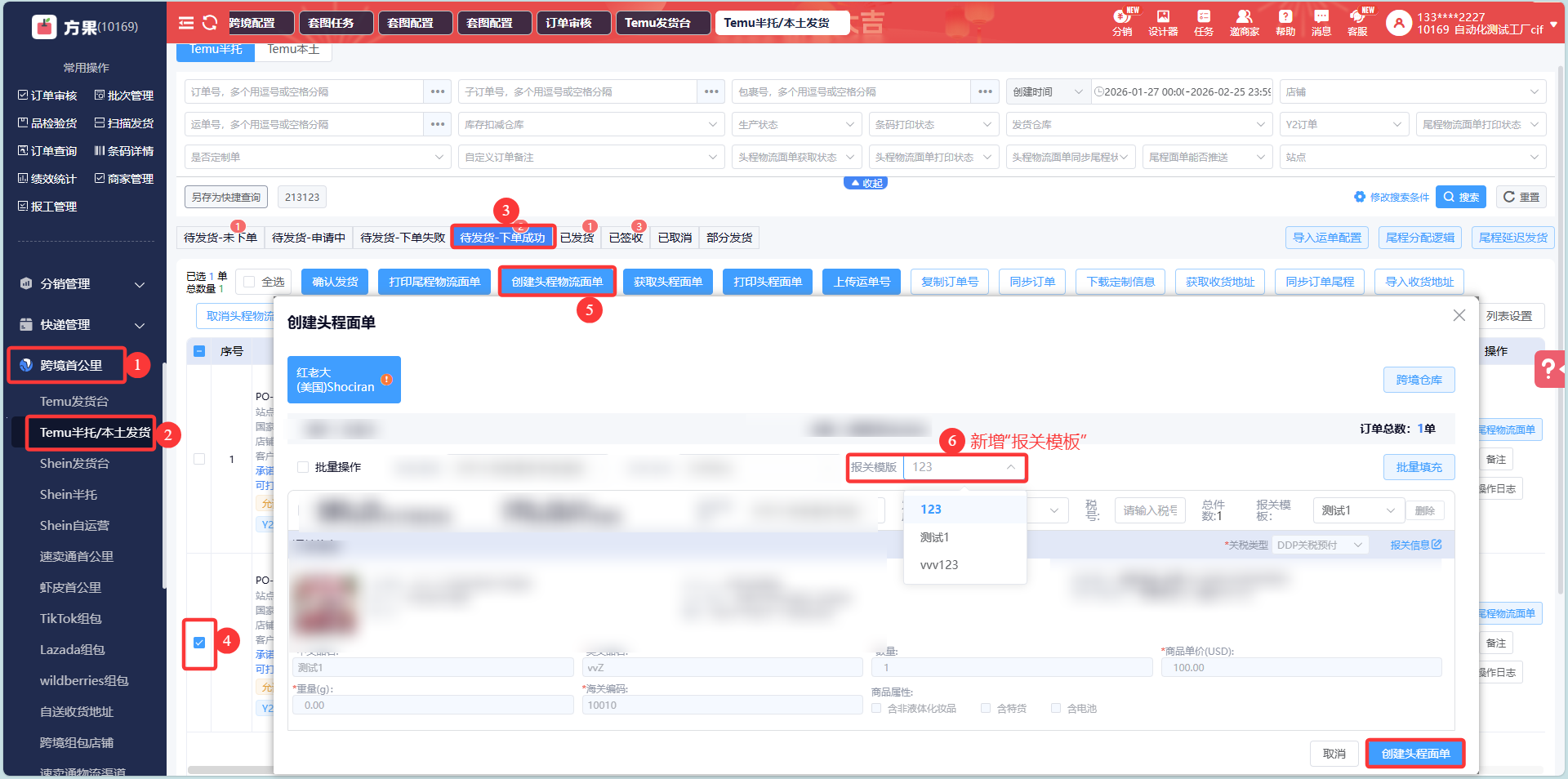Open the 消息 messages icon

point(1321,22)
